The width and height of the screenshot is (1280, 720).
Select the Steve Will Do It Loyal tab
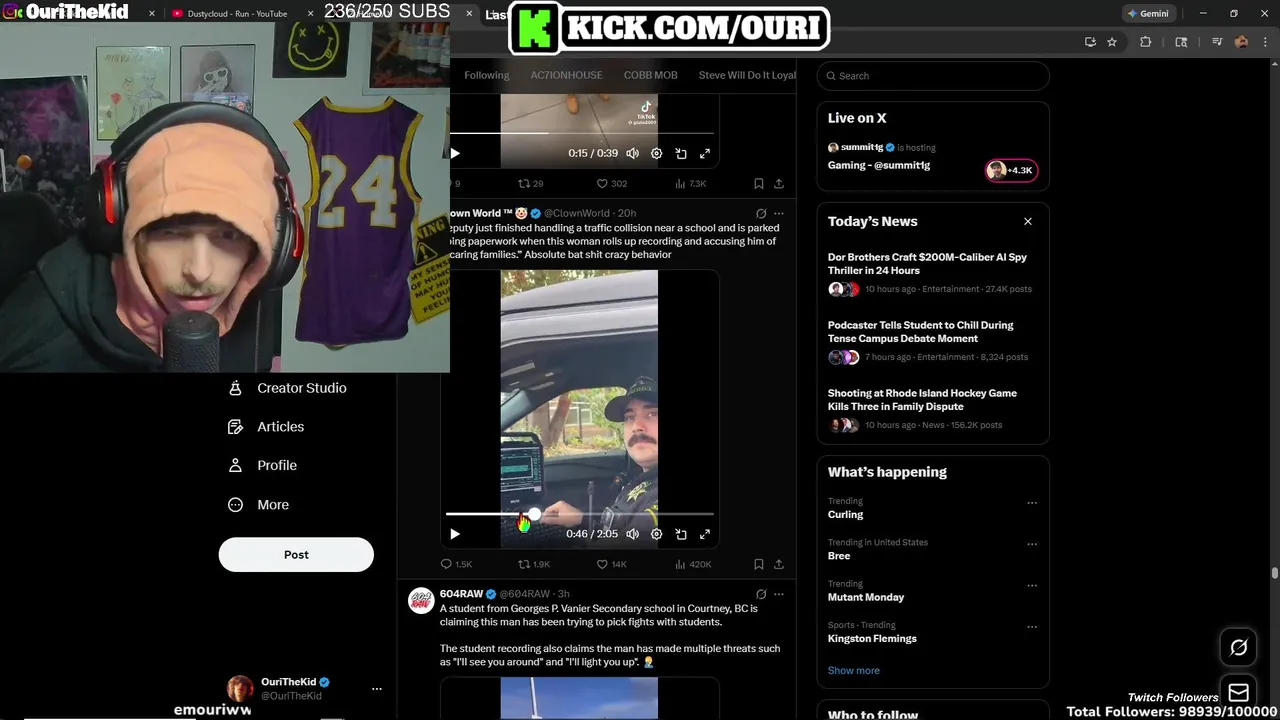point(747,75)
